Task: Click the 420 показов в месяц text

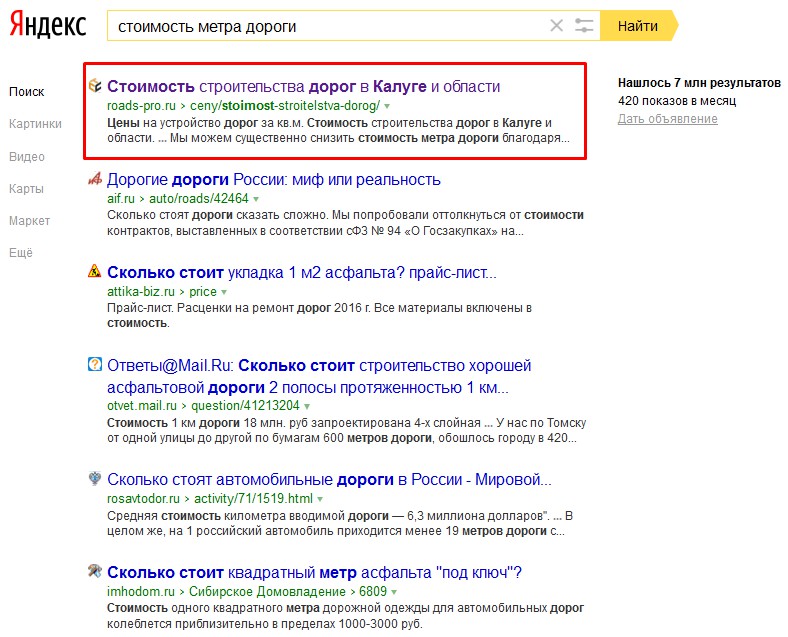Action: click(677, 101)
